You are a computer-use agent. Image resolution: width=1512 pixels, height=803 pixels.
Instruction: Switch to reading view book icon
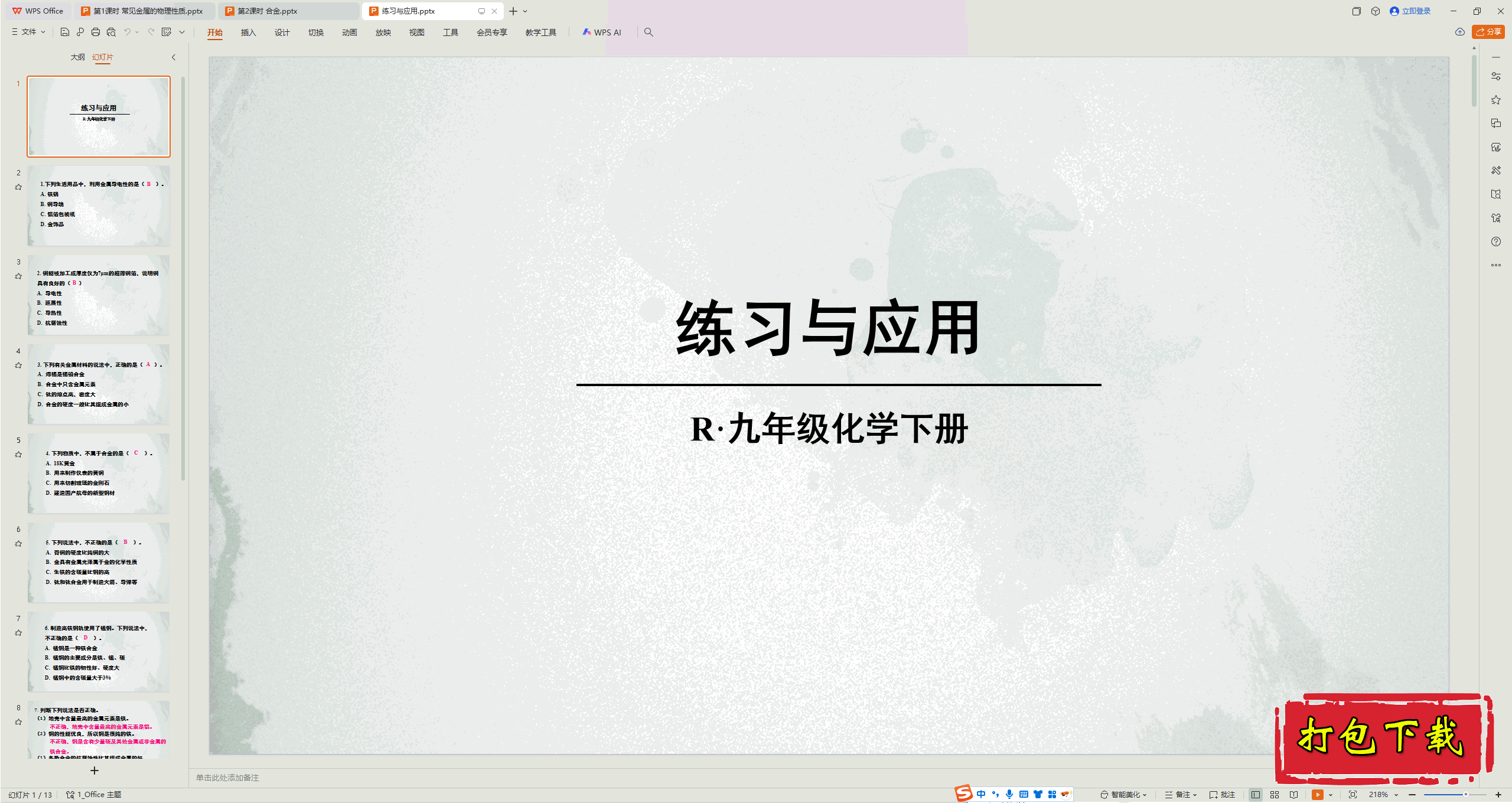(x=1294, y=795)
